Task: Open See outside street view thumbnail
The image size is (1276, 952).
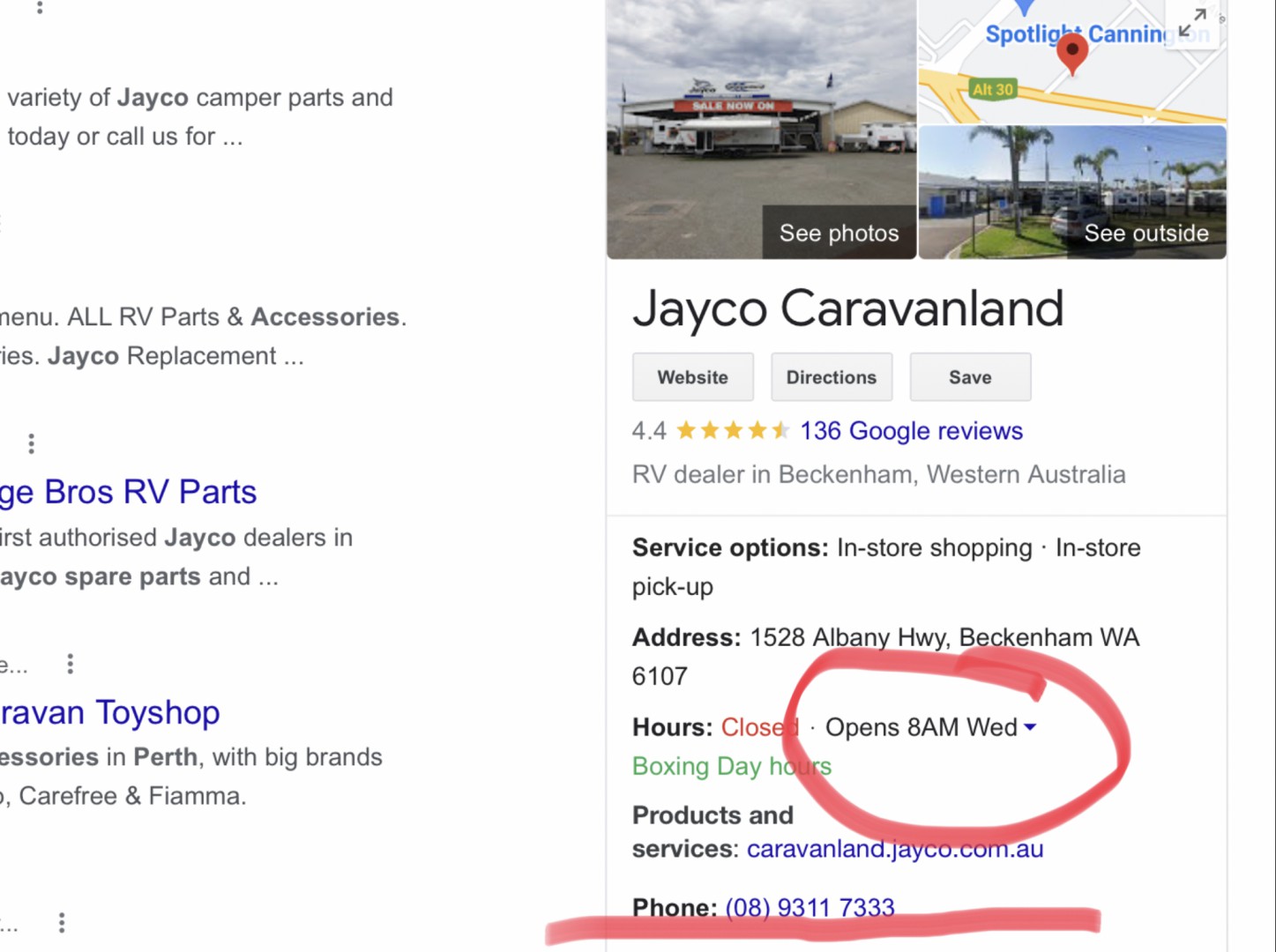Action: point(1072,192)
